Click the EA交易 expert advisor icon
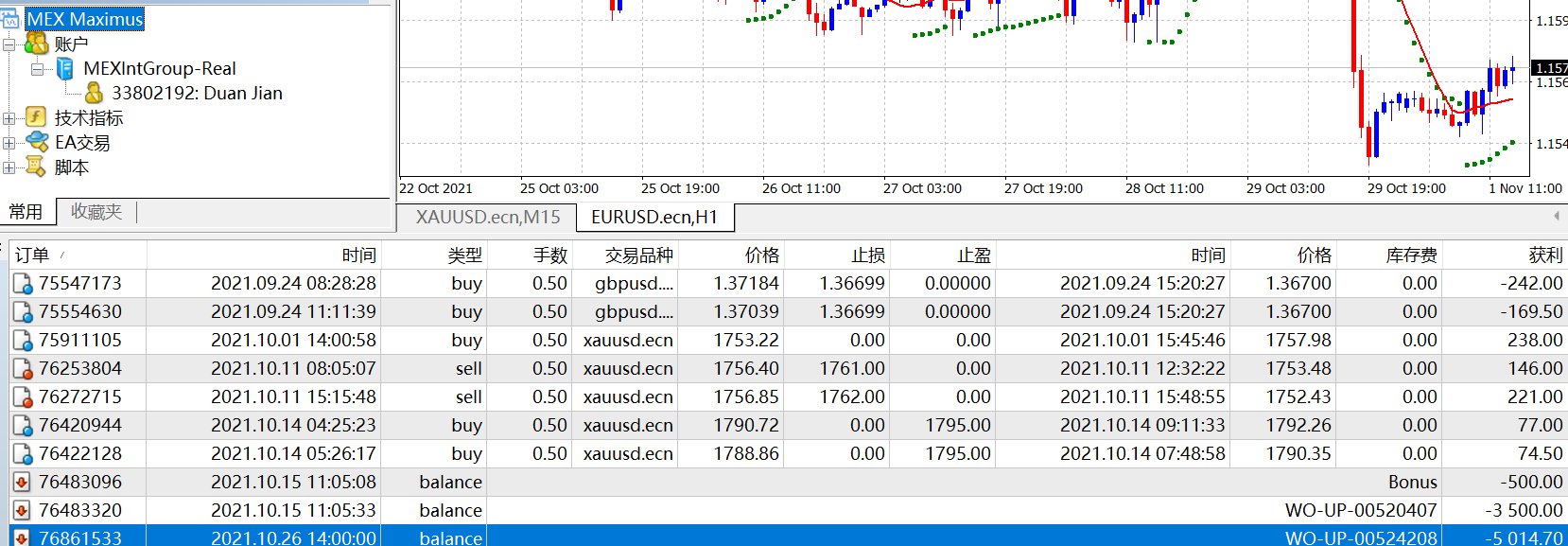1568x546 pixels. tap(37, 142)
